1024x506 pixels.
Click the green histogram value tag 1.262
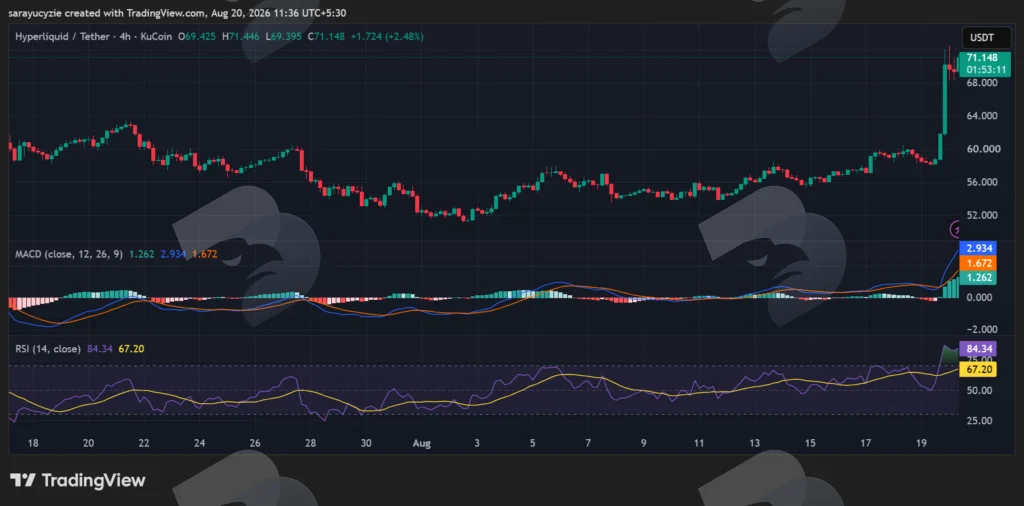(x=978, y=277)
